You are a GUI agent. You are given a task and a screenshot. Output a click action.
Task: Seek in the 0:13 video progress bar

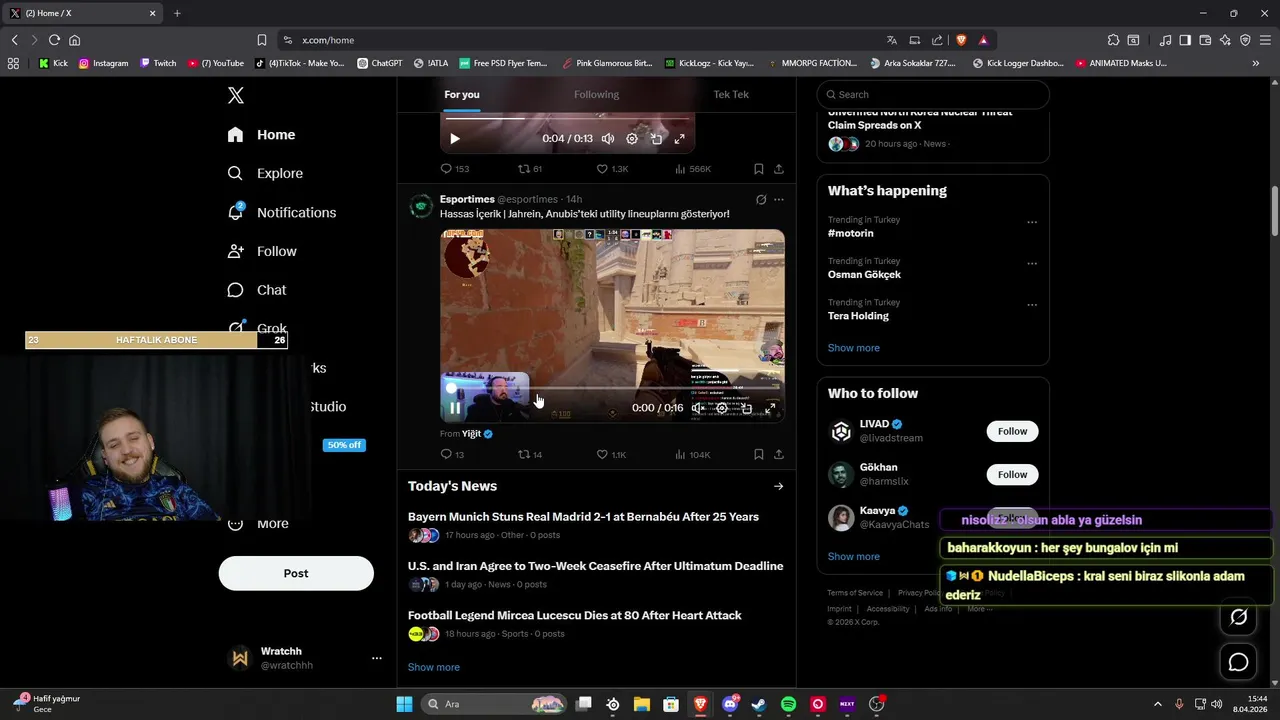(567, 119)
